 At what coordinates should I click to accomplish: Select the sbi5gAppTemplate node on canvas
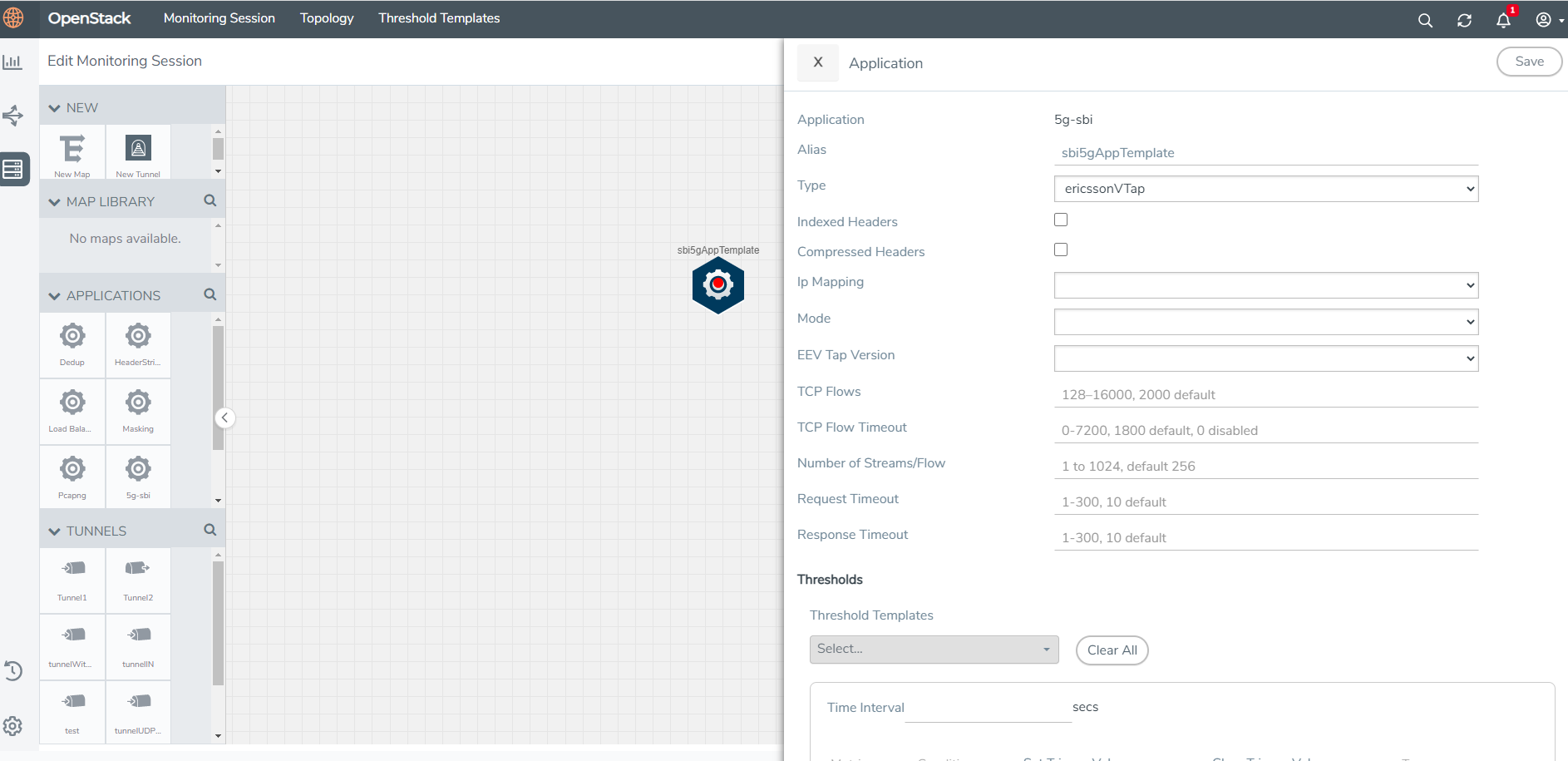coord(717,284)
